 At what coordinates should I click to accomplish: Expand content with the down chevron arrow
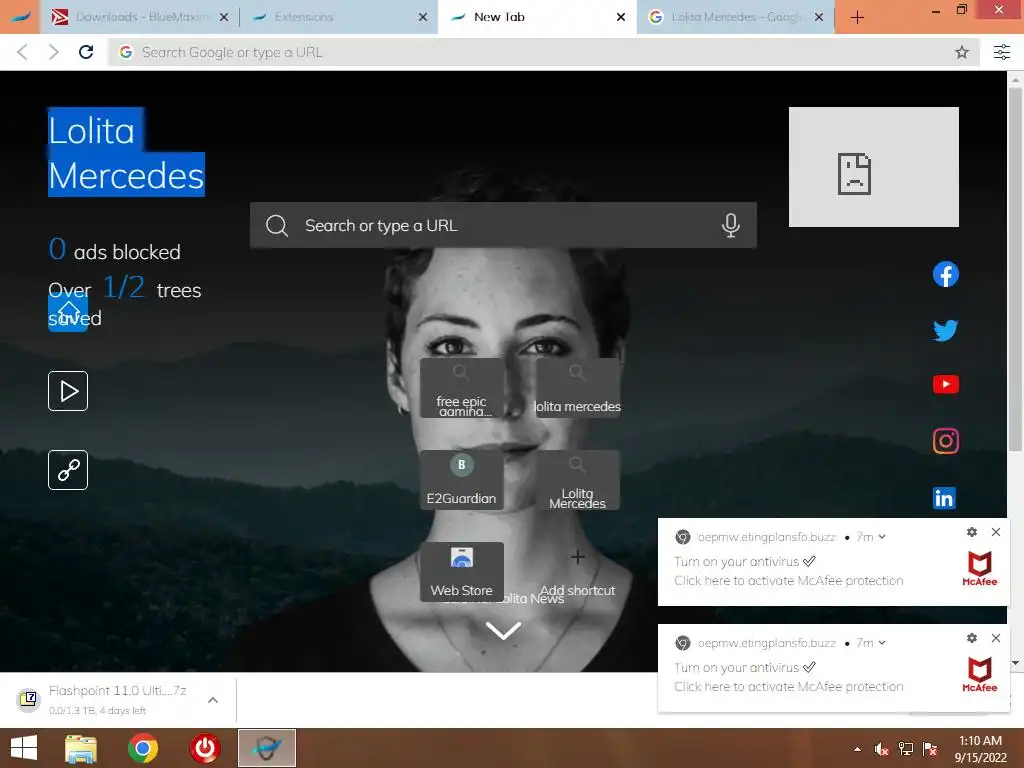tap(504, 630)
